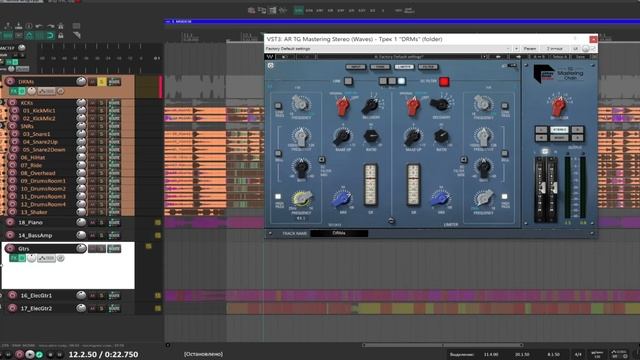The image size is (640, 360).
Task: Select the fourth module tab in plugin
Action: tap(428, 67)
